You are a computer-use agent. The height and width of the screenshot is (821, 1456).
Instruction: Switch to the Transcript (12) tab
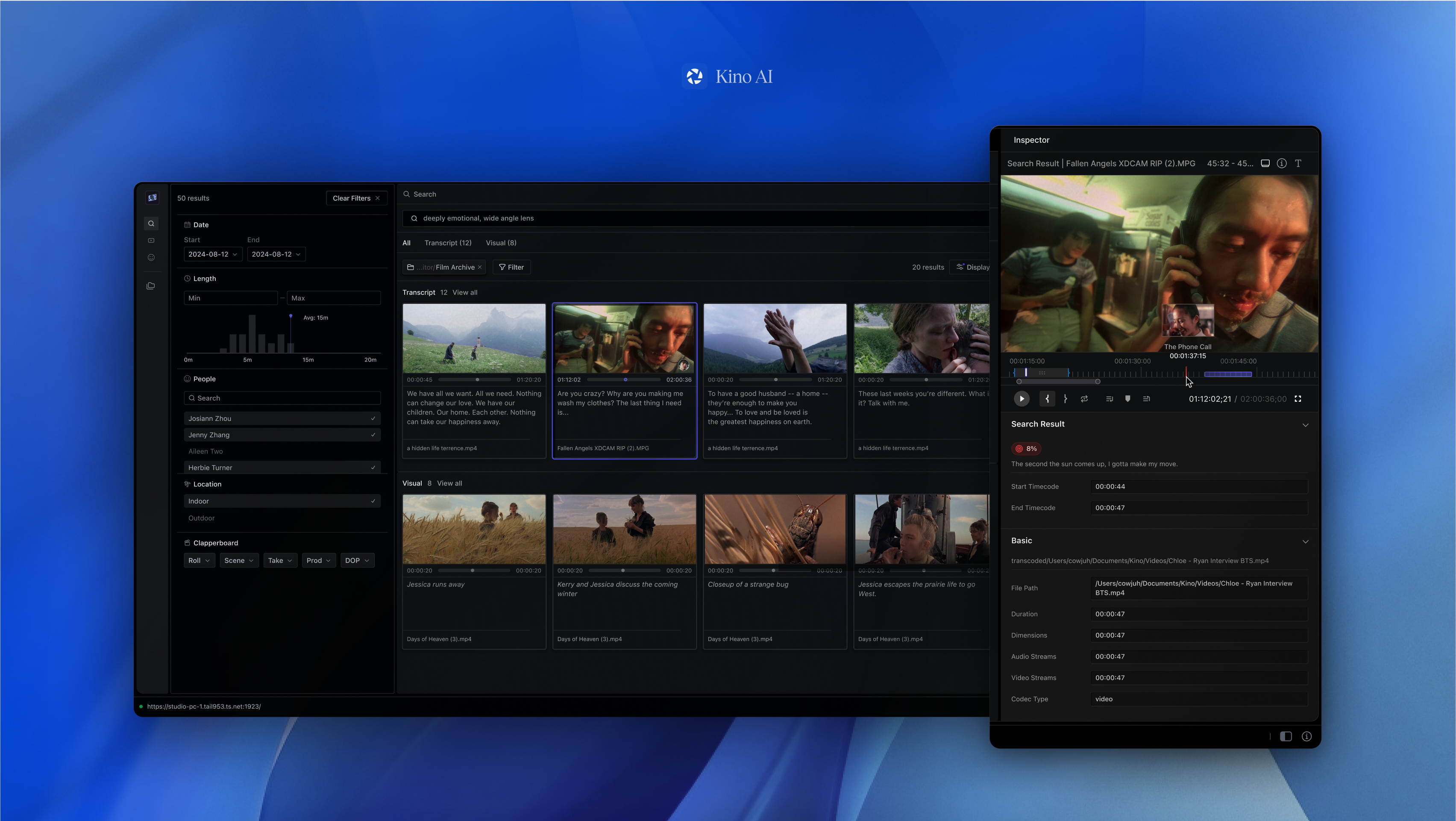448,243
